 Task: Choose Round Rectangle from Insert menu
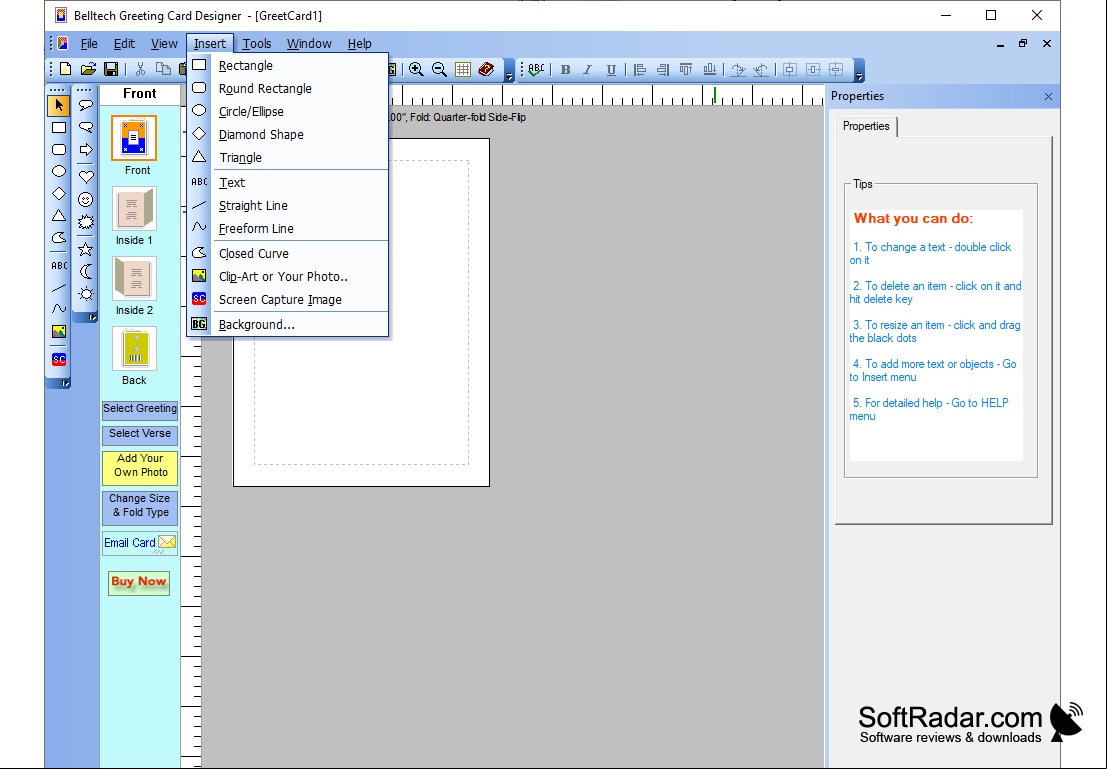pyautogui.click(x=287, y=88)
